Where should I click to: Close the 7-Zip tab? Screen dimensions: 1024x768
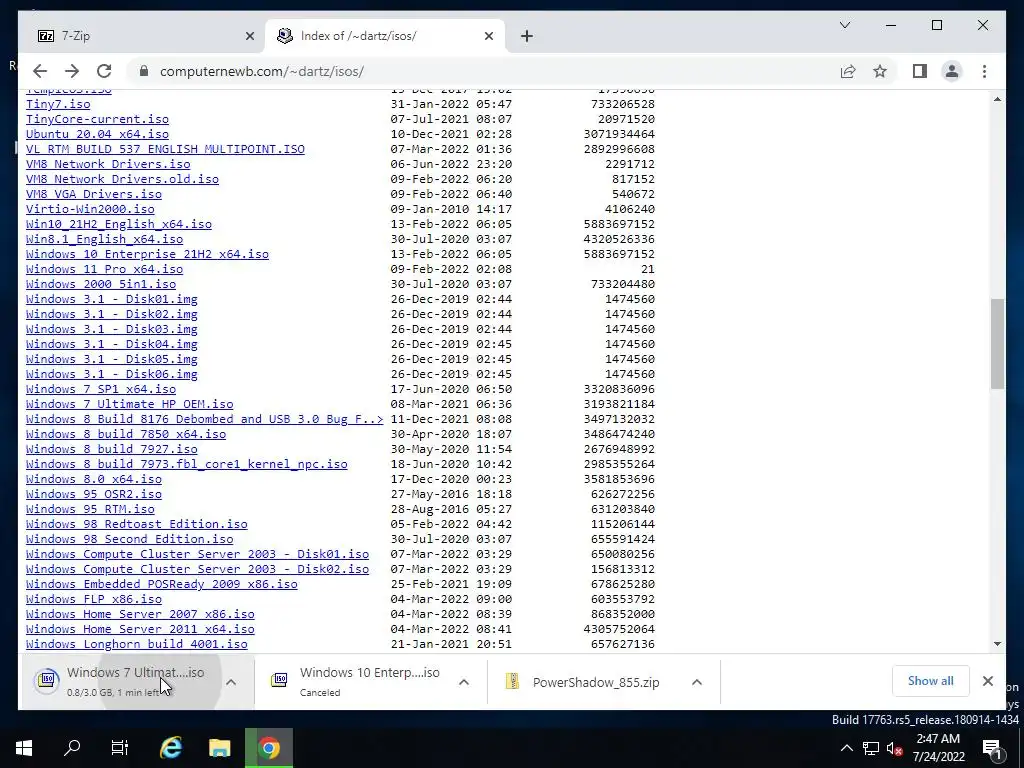click(x=249, y=36)
